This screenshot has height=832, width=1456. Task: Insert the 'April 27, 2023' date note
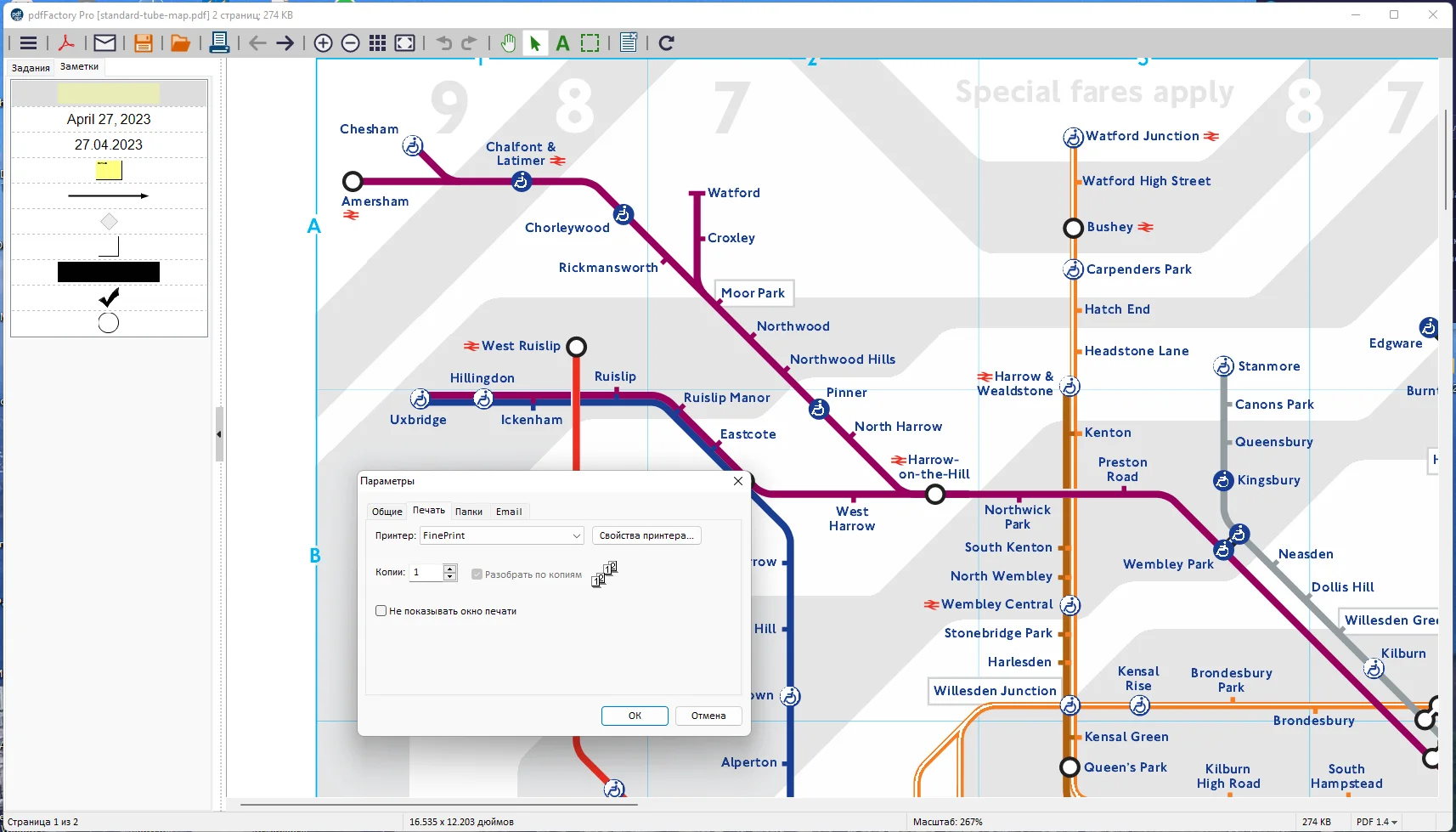(109, 120)
